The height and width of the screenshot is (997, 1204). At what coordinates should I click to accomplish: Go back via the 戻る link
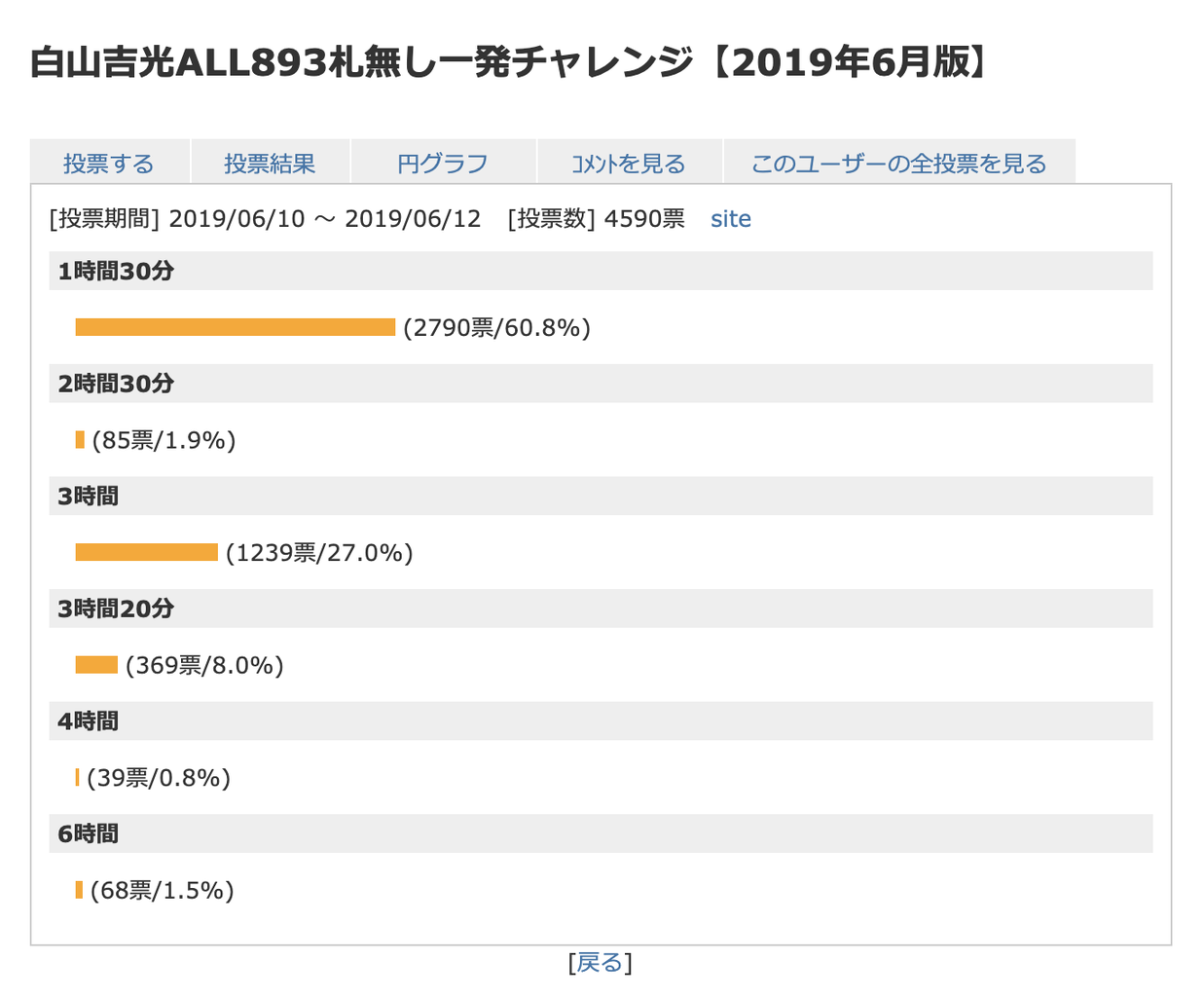[x=600, y=963]
